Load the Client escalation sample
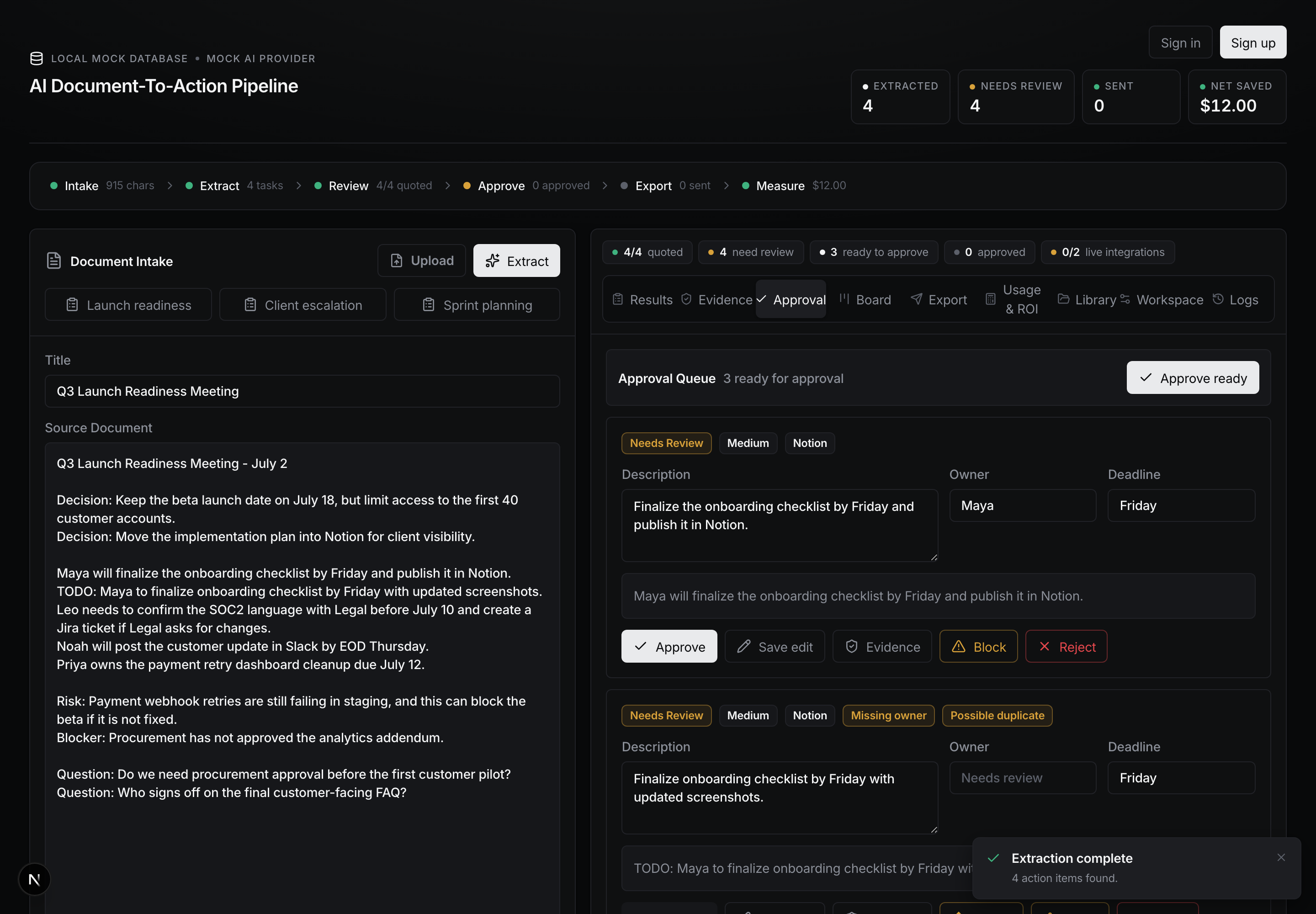 [303, 305]
